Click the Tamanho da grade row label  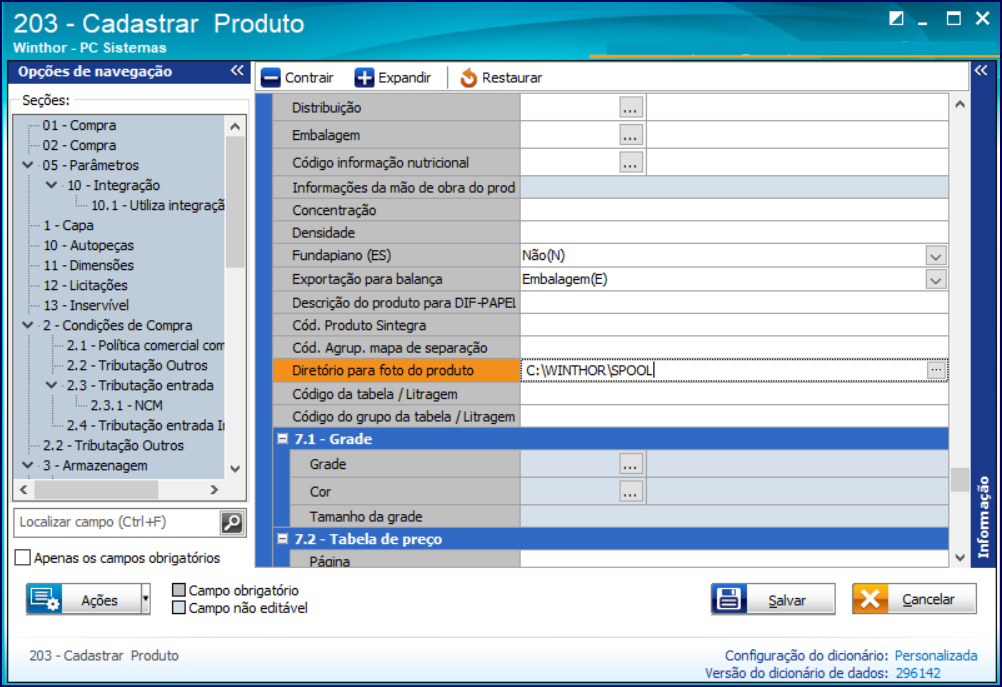coord(366,516)
